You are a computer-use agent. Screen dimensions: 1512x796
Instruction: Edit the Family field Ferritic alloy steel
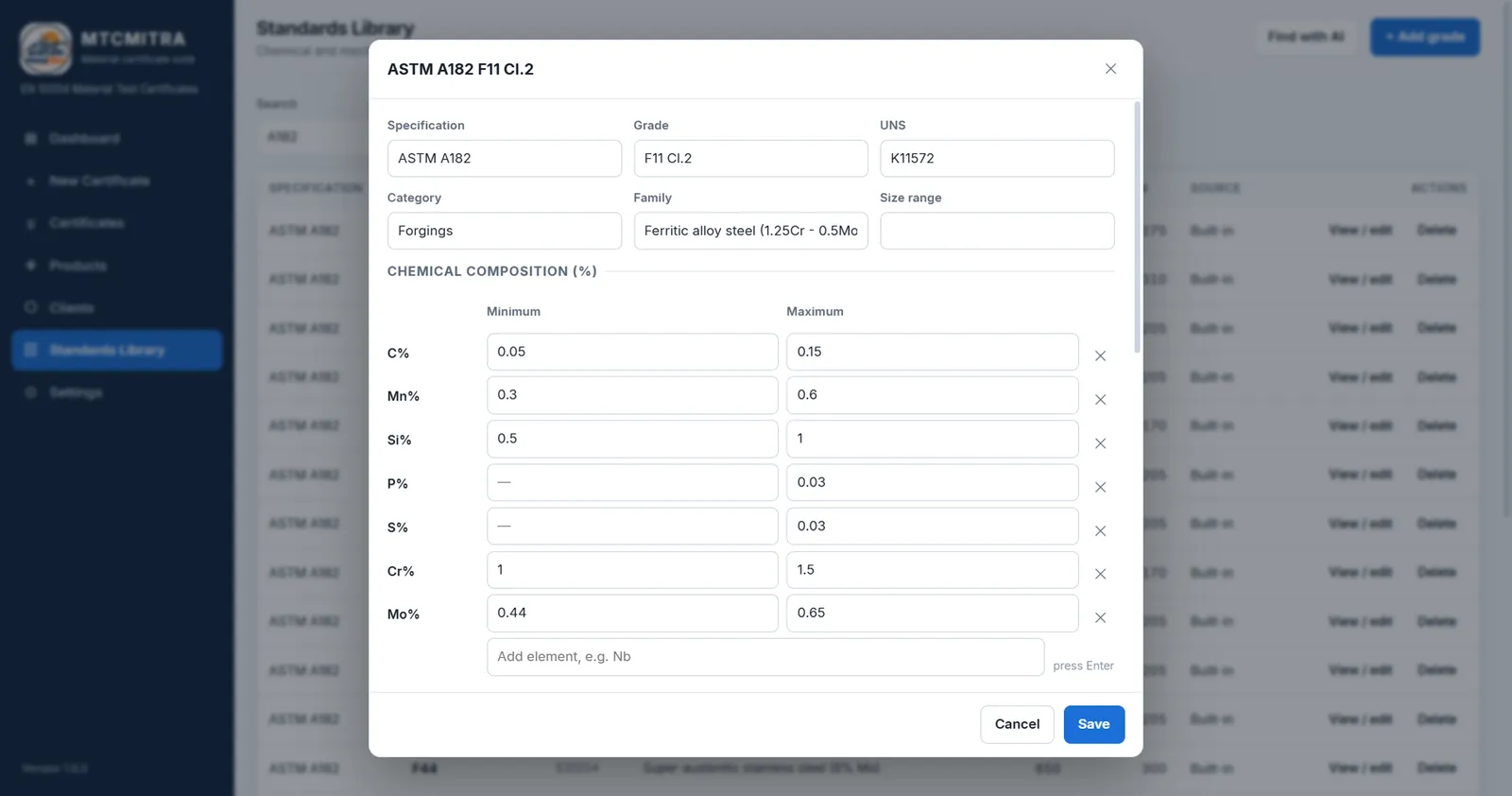750,231
